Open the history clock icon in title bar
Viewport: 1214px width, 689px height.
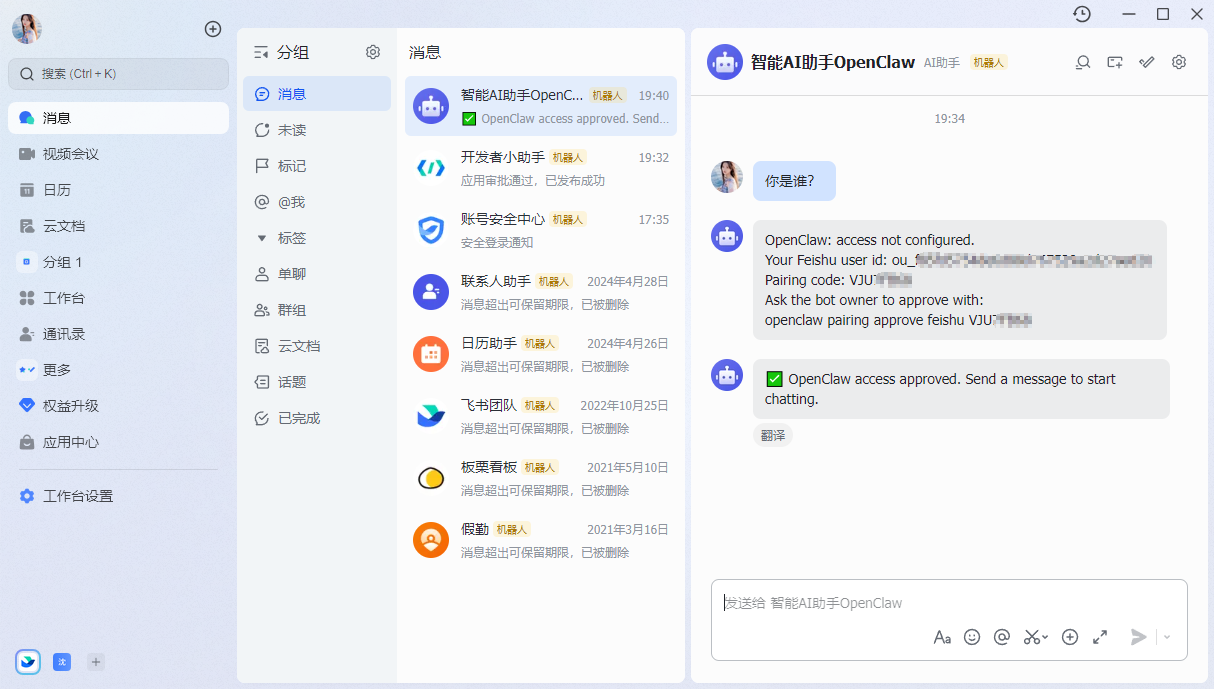tap(1082, 14)
